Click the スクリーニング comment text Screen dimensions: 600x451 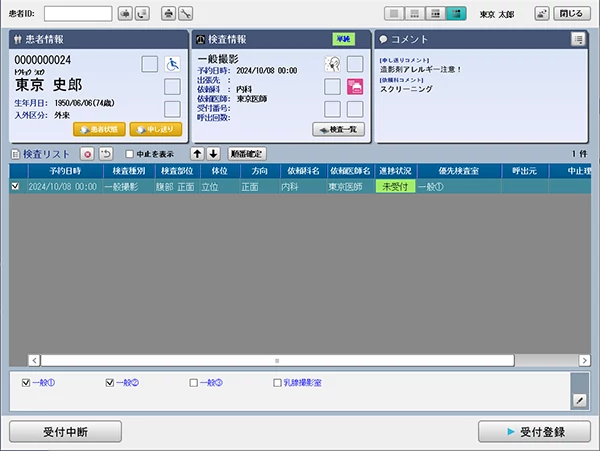point(406,89)
